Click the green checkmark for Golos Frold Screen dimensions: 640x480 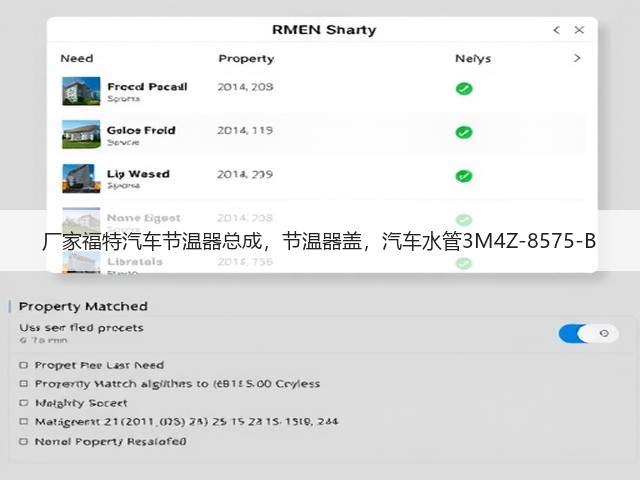[x=464, y=132]
